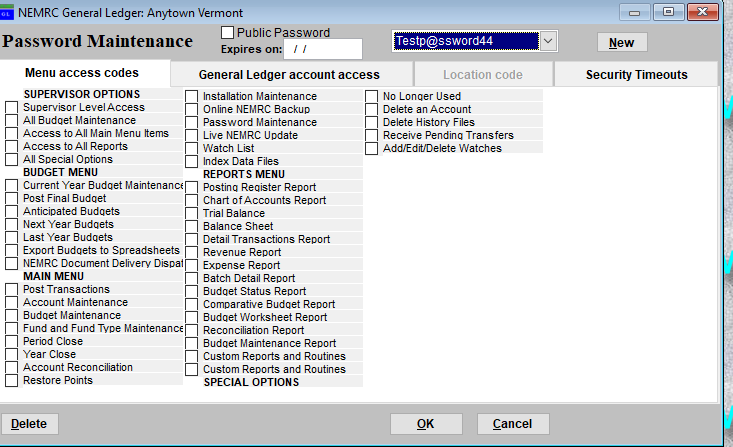Tick No Longer Used checkbox
733x447 pixels.
372,96
